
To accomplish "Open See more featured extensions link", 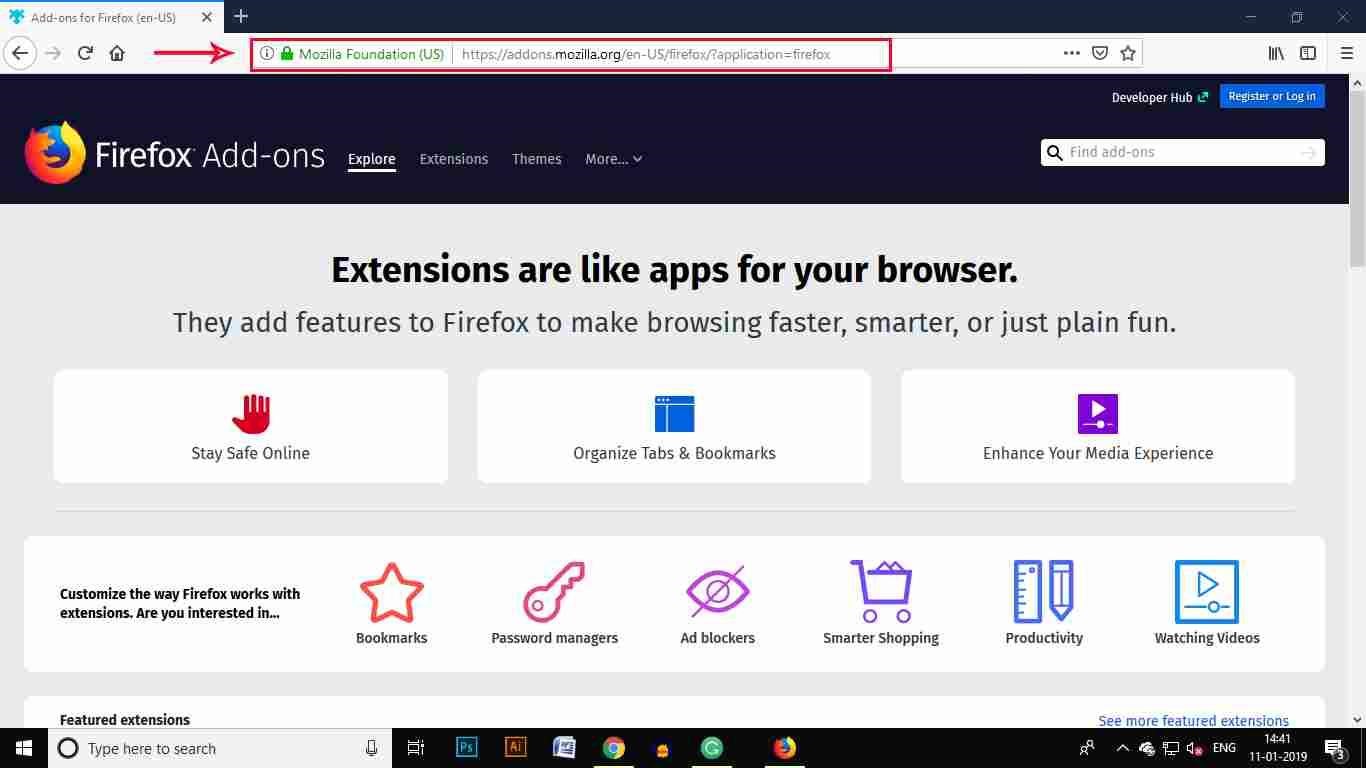I will [x=1193, y=720].
